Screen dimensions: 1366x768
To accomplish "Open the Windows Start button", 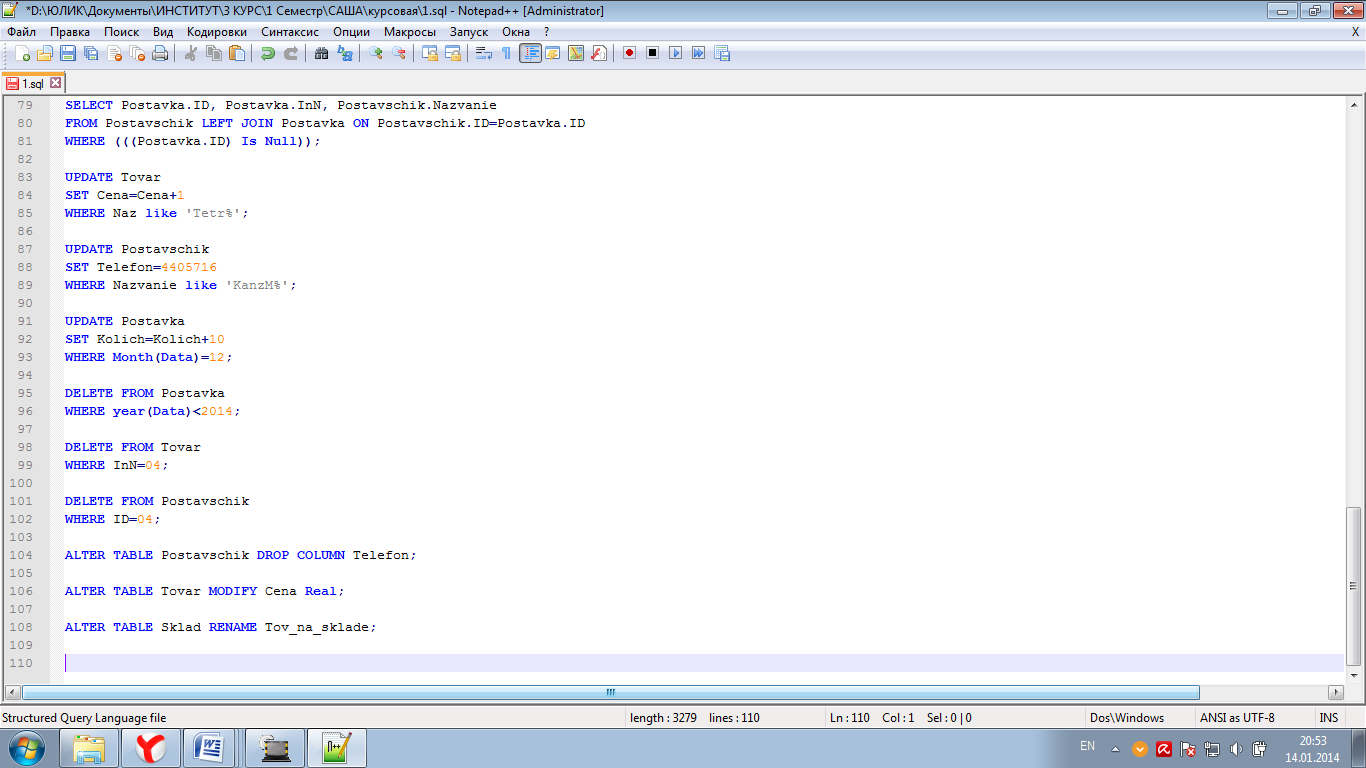I will click(x=27, y=747).
